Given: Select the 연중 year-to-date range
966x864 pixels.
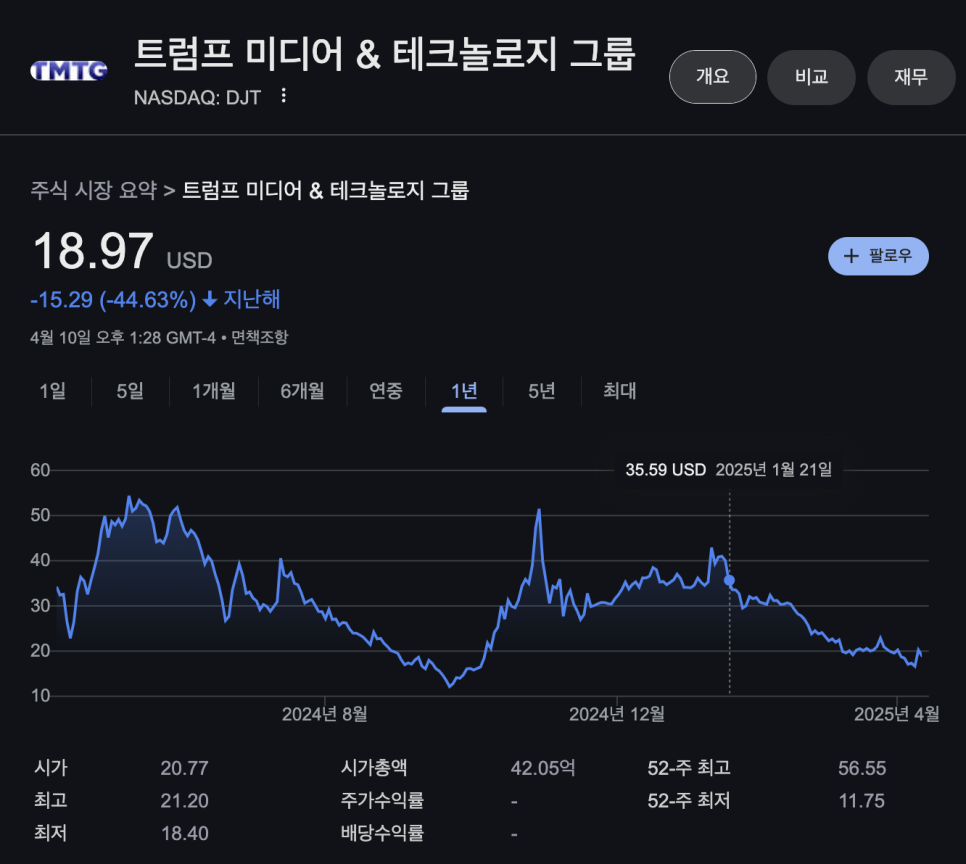Looking at the screenshot, I should 386,391.
